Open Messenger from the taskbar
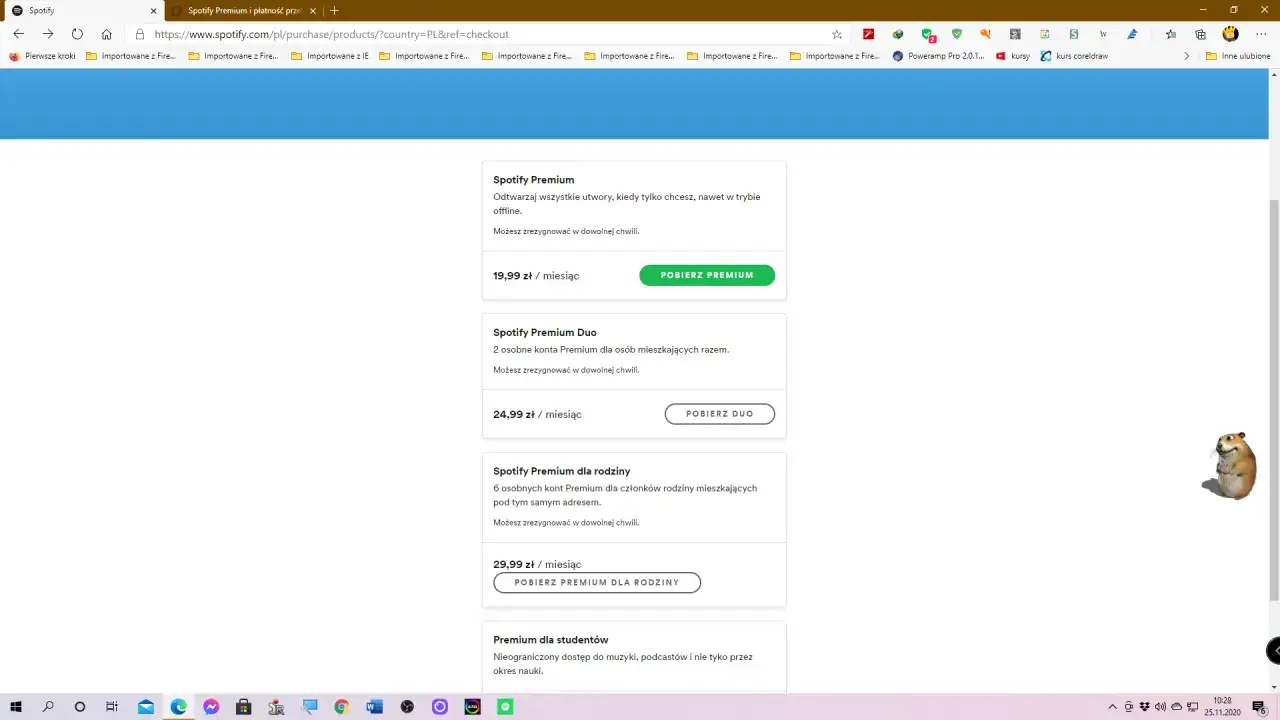Screen dimensions: 1280x720 pyautogui.click(x=211, y=707)
